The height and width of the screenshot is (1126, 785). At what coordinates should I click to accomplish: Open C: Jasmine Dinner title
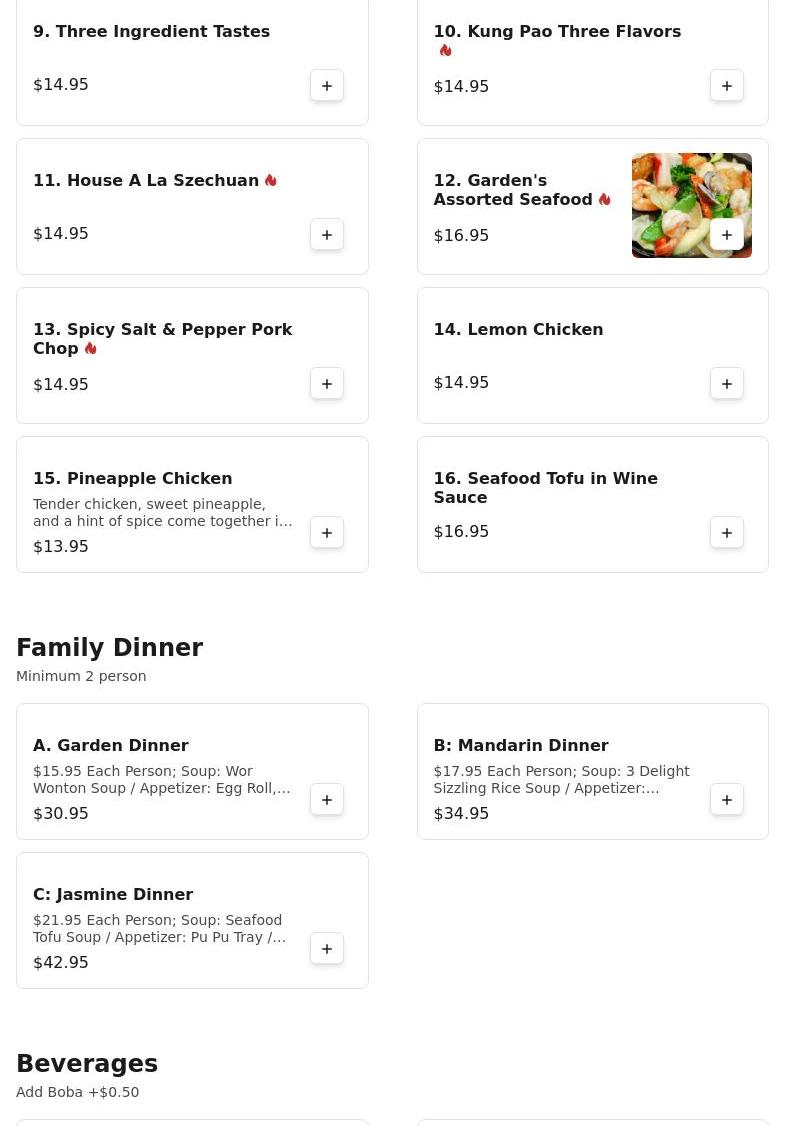point(113,894)
